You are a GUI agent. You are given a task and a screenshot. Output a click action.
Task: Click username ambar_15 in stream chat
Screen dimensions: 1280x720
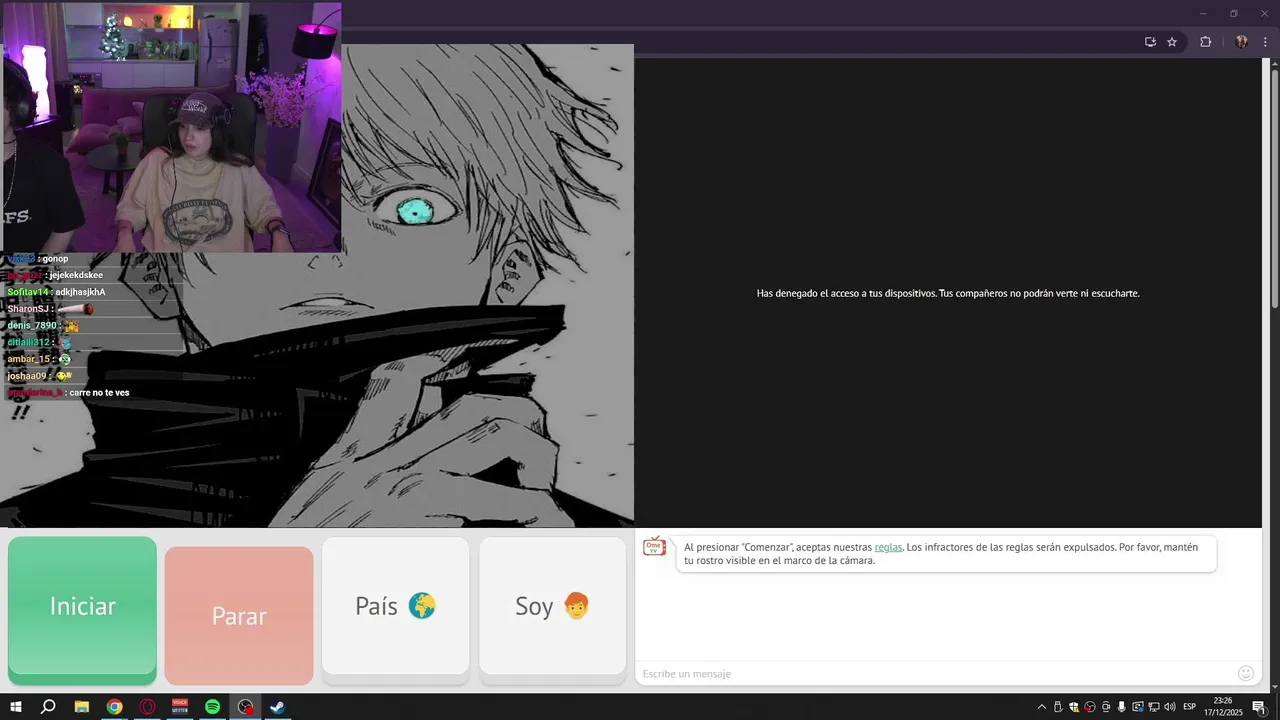tap(29, 359)
